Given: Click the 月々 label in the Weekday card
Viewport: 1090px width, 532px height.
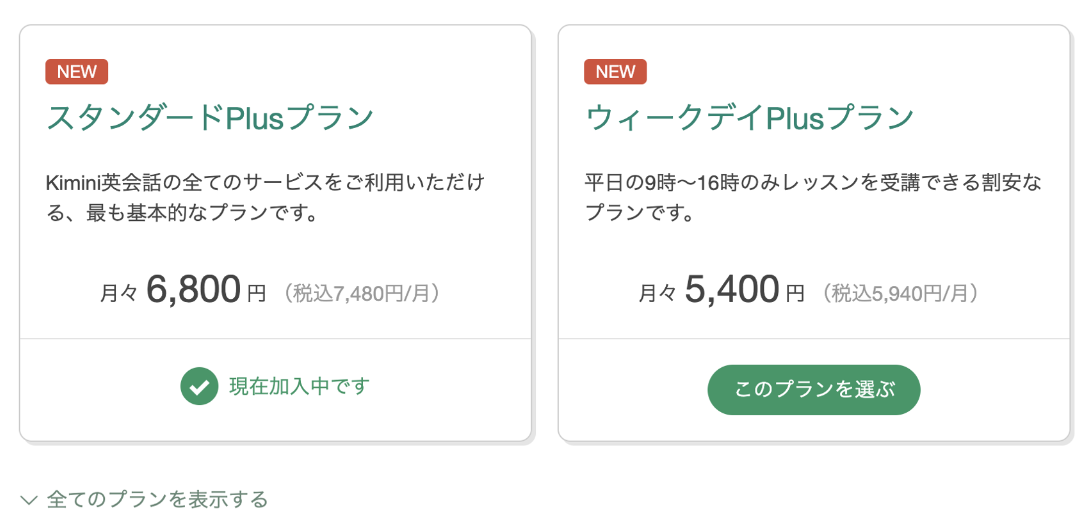Looking at the screenshot, I should (x=657, y=293).
